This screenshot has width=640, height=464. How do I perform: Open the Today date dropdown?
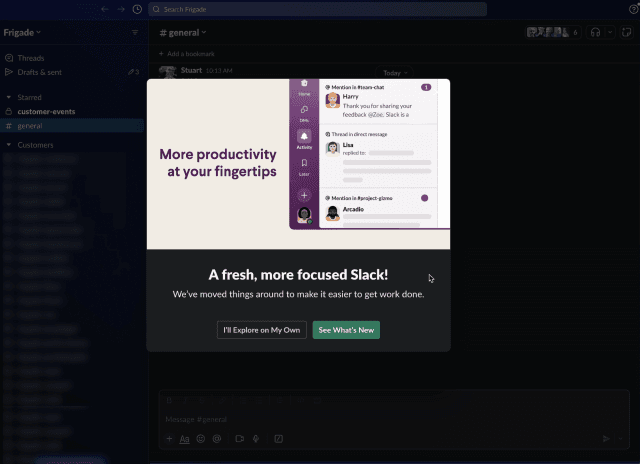pyautogui.click(x=395, y=73)
